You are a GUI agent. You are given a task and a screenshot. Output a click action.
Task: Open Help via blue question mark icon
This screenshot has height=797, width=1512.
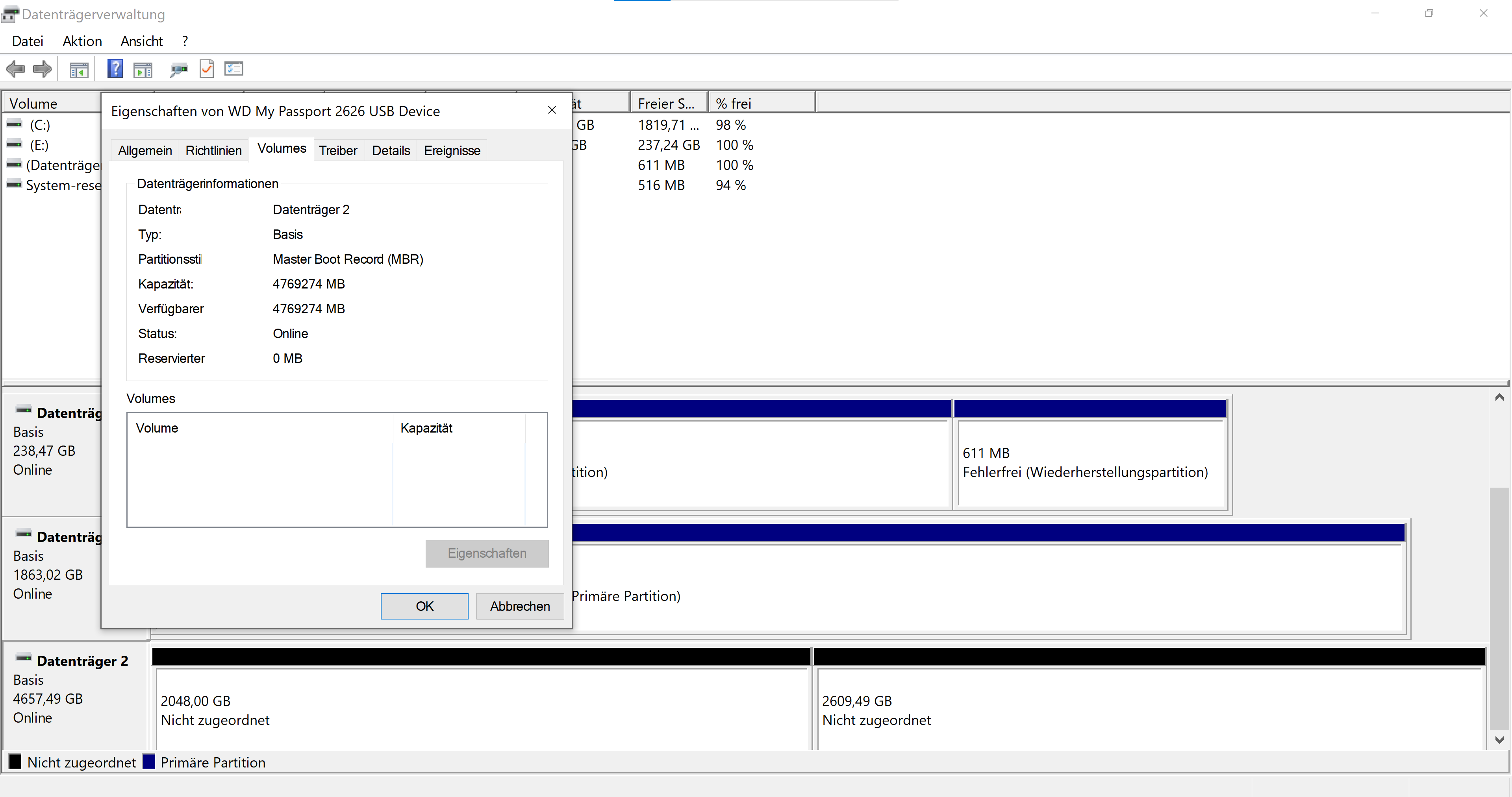(115, 69)
